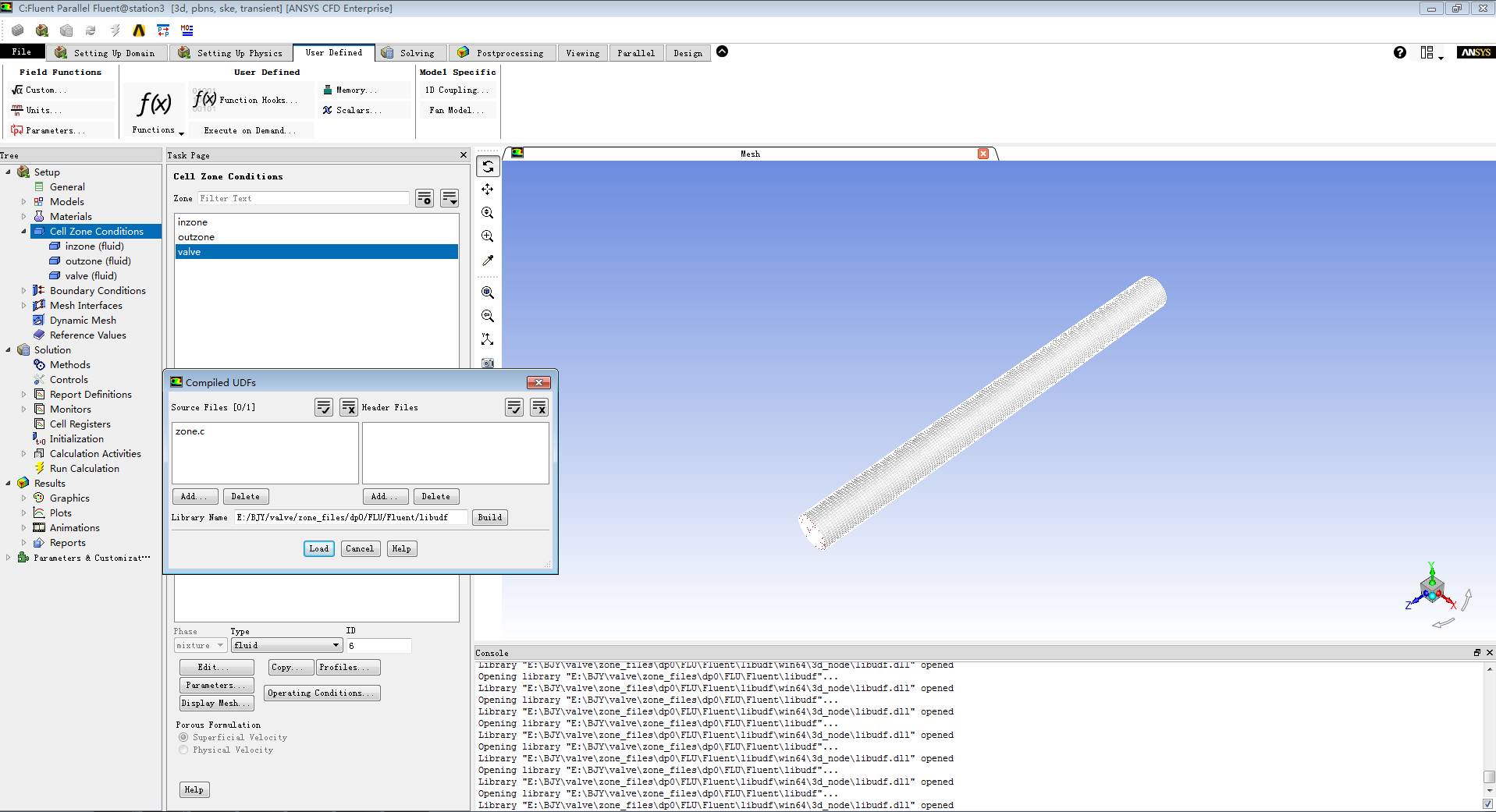This screenshot has height=812, width=1496.
Task: Close the Mesh graphics window tab
Action: click(983, 154)
